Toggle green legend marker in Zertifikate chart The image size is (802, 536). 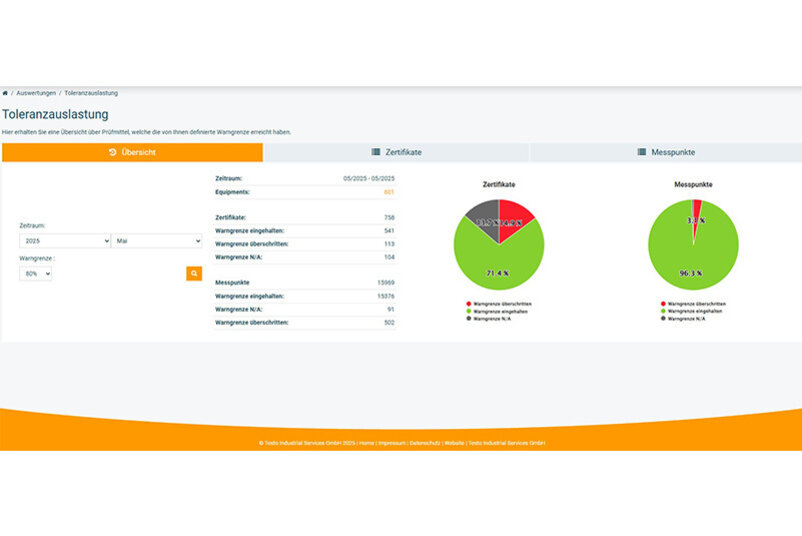468,311
